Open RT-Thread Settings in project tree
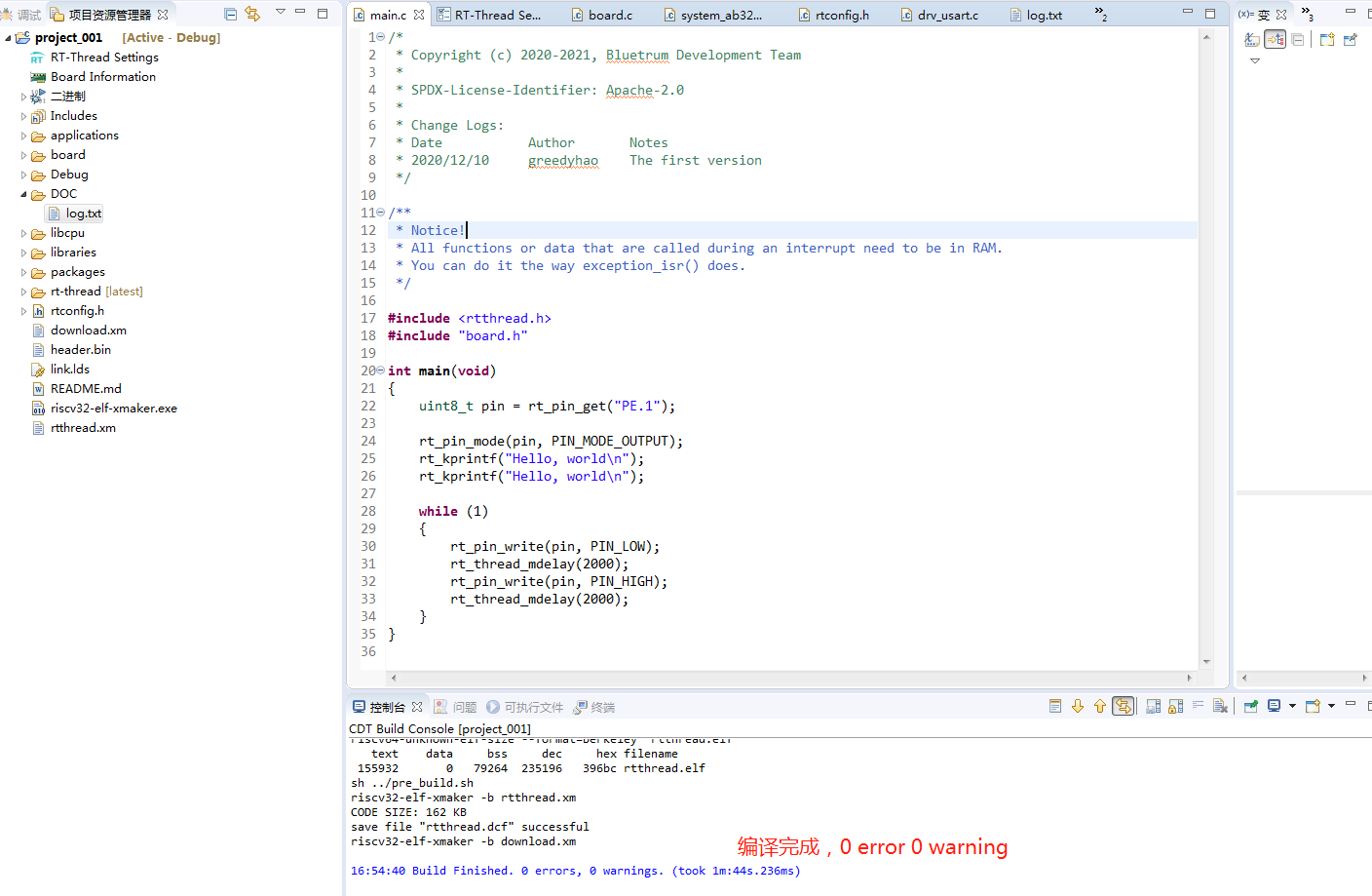Image resolution: width=1372 pixels, height=896 pixels. point(104,58)
